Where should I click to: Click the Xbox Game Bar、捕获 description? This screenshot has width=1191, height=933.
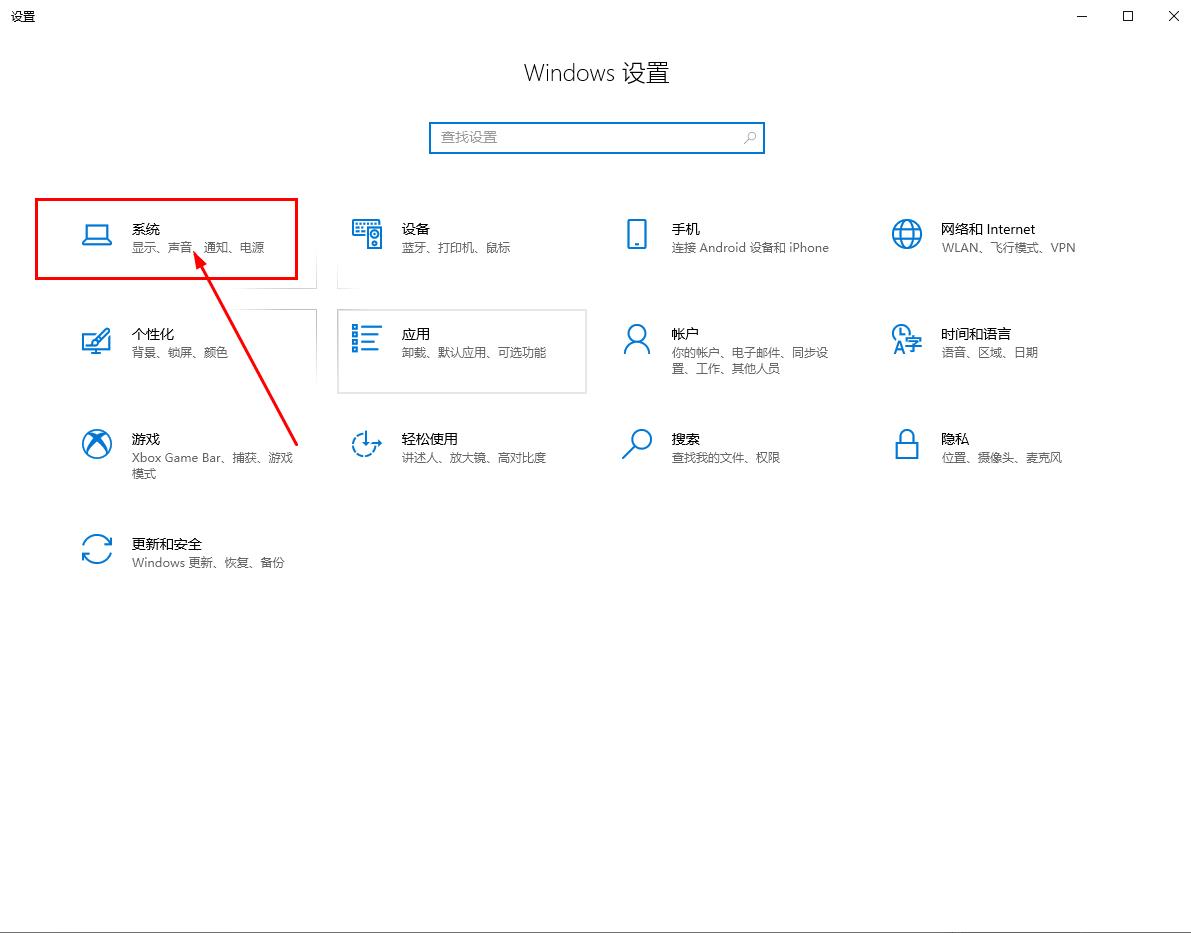coord(212,465)
